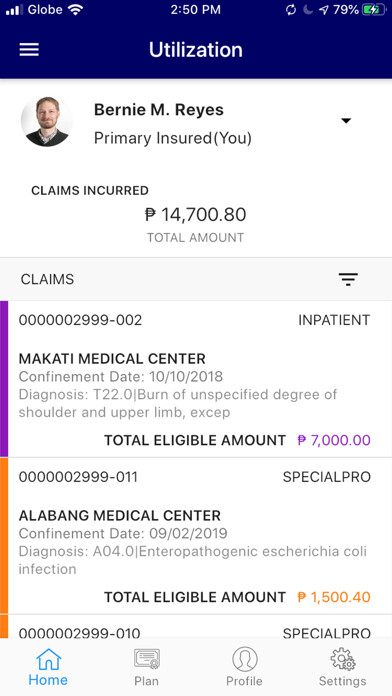392x696 pixels.
Task: Tap the Home house icon
Action: point(48,659)
